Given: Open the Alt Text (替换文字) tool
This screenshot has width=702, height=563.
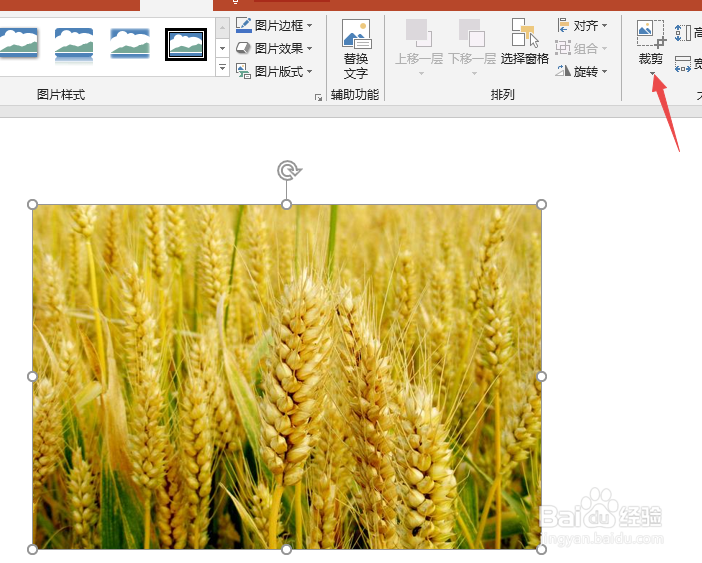Looking at the screenshot, I should (x=356, y=49).
